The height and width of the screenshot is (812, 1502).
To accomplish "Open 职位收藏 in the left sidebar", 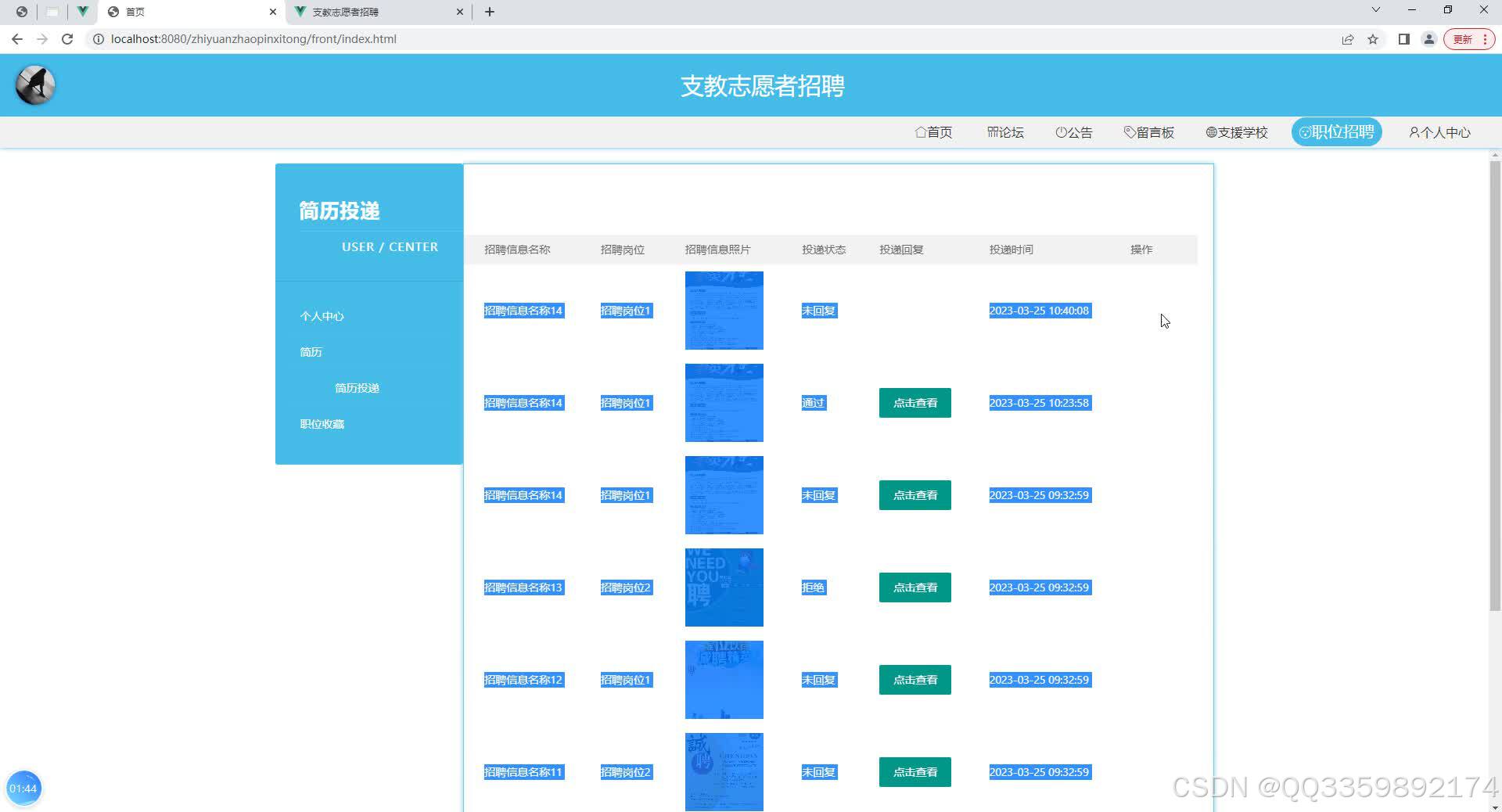I will (322, 424).
